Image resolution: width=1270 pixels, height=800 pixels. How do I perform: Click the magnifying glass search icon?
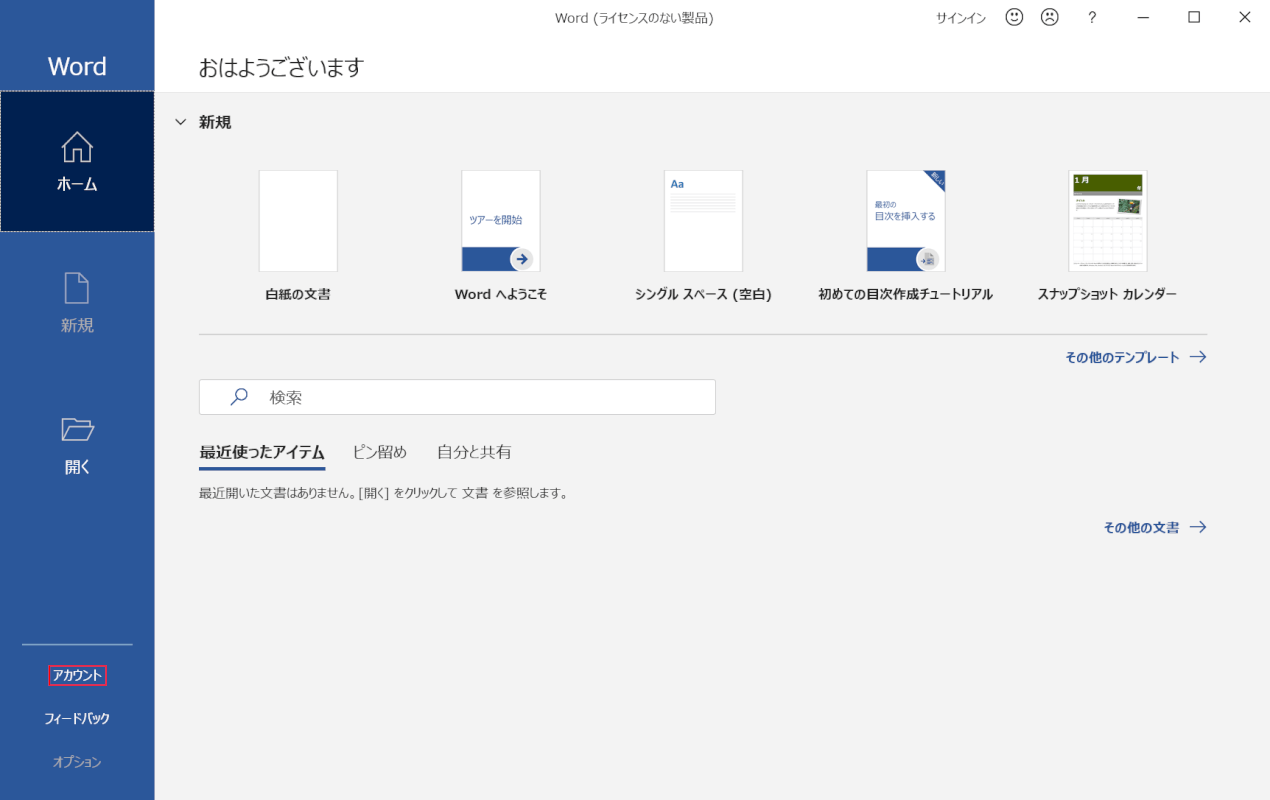point(239,397)
